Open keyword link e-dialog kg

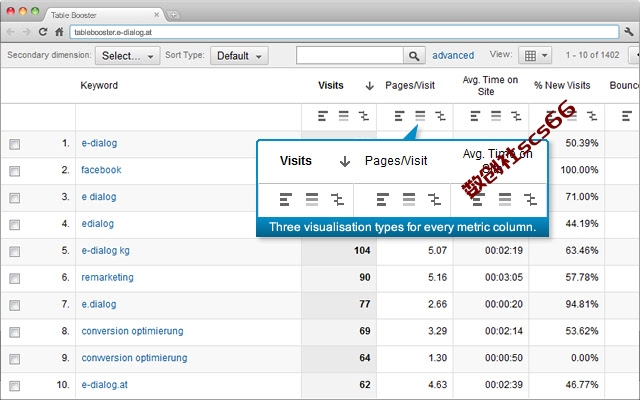click(105, 251)
